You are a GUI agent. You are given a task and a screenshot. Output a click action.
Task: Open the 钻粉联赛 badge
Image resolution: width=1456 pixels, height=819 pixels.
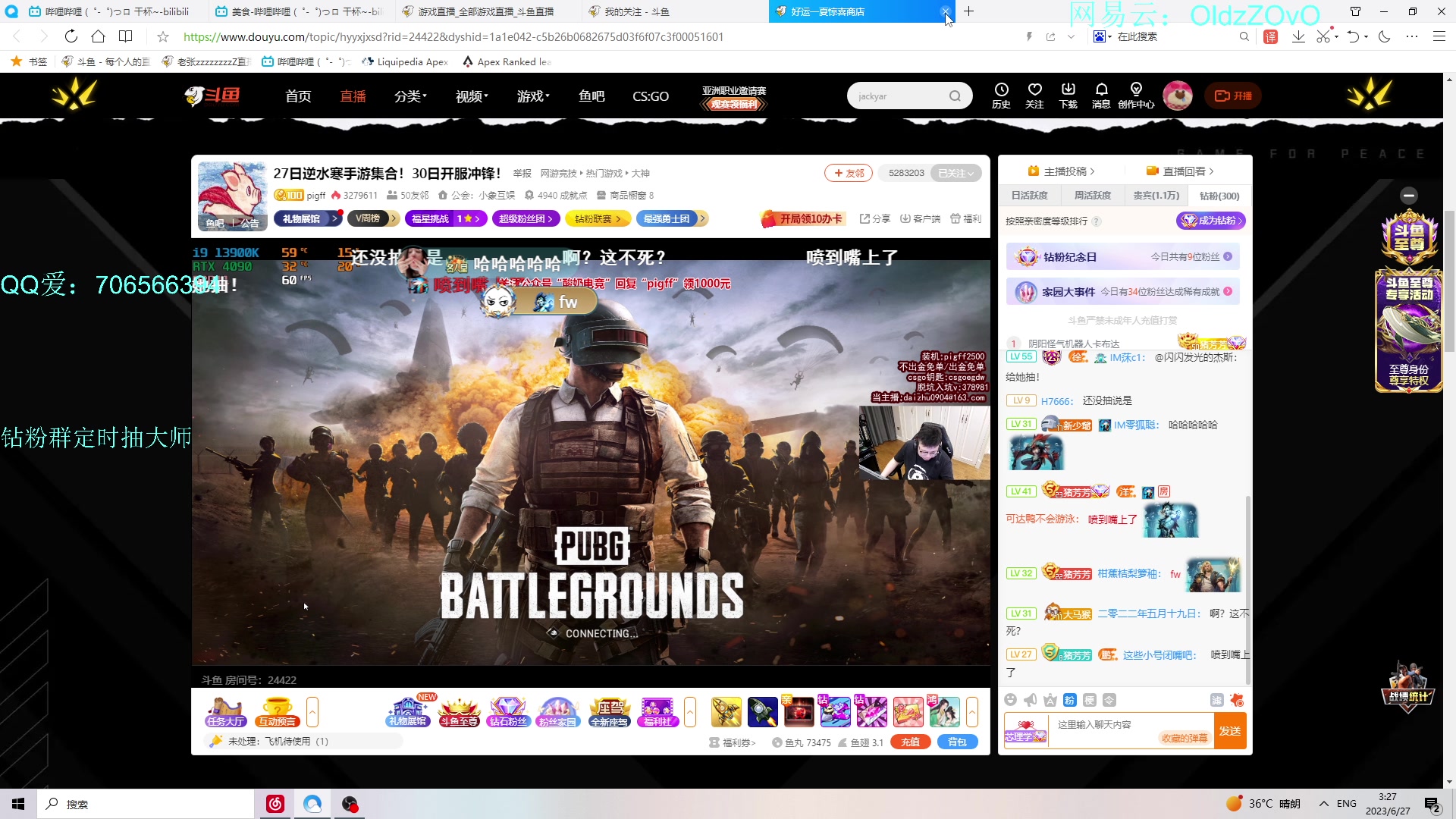(x=598, y=218)
